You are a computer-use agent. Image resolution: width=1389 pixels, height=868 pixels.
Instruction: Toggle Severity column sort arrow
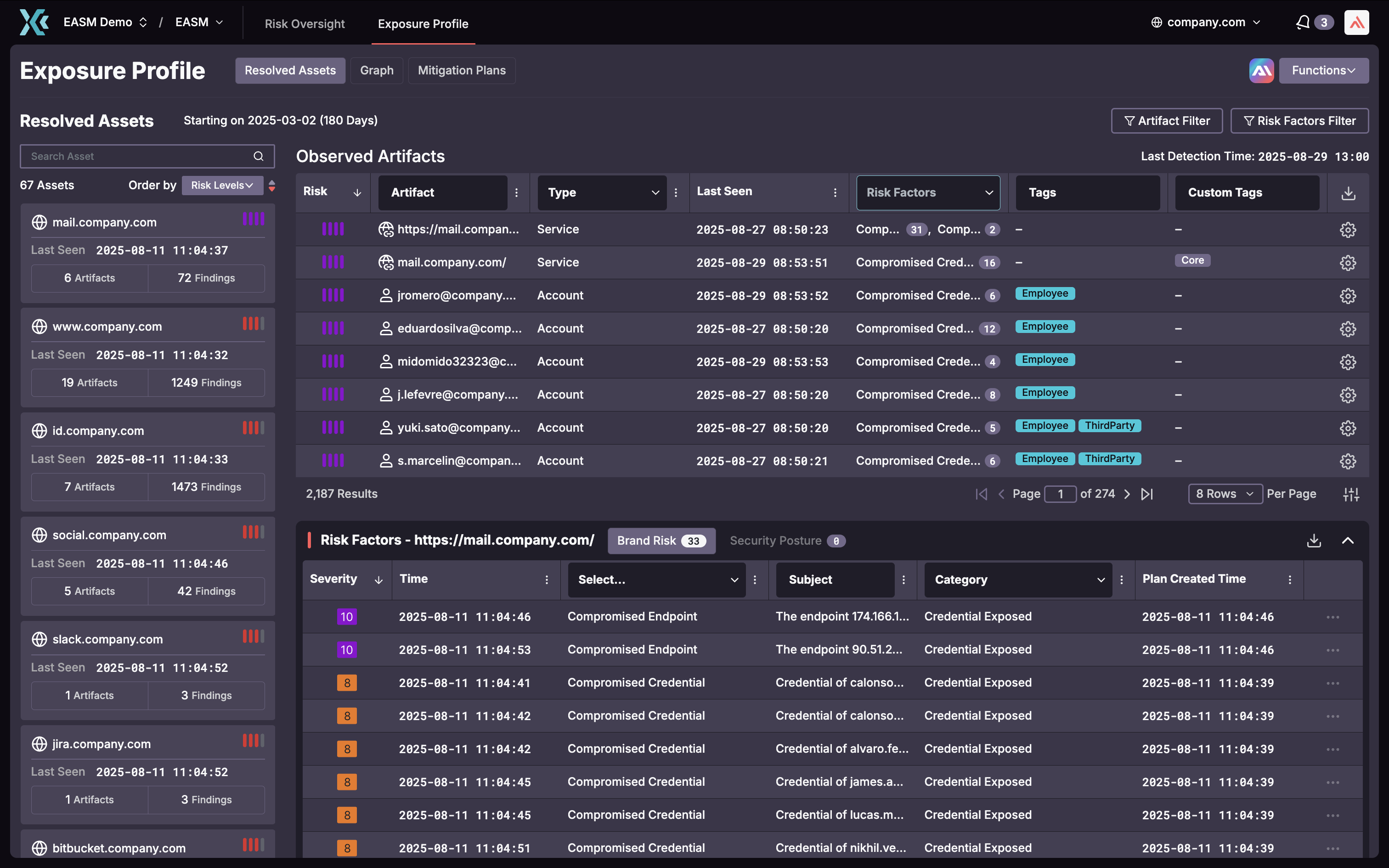coord(378,580)
